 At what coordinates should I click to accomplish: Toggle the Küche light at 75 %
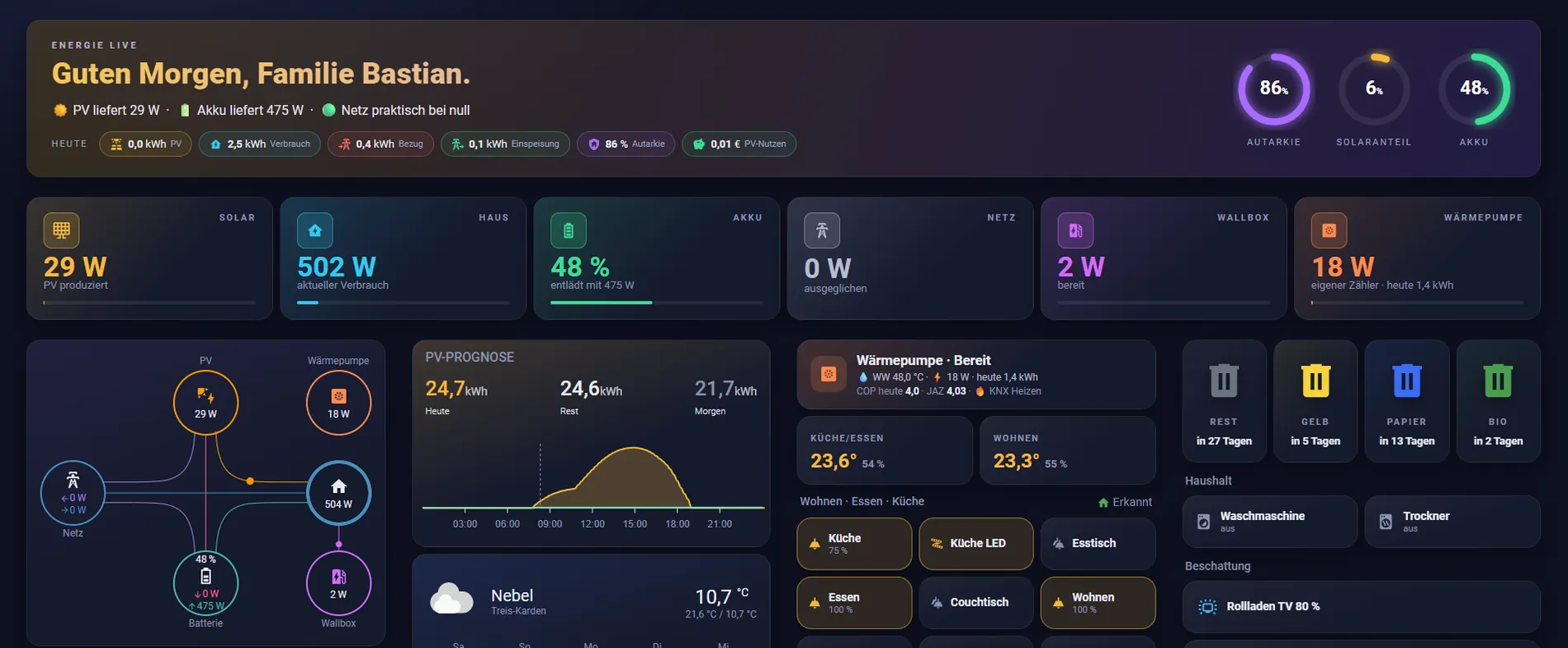854,544
